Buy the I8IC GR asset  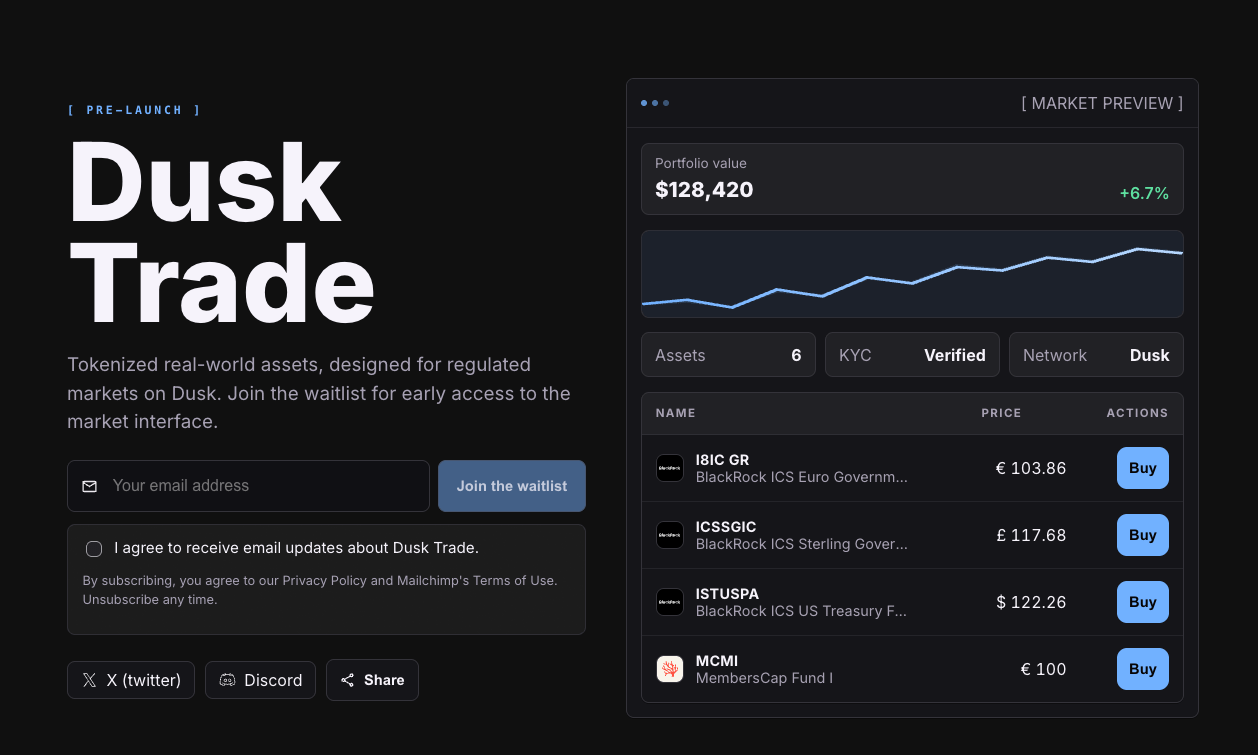pyautogui.click(x=1143, y=468)
